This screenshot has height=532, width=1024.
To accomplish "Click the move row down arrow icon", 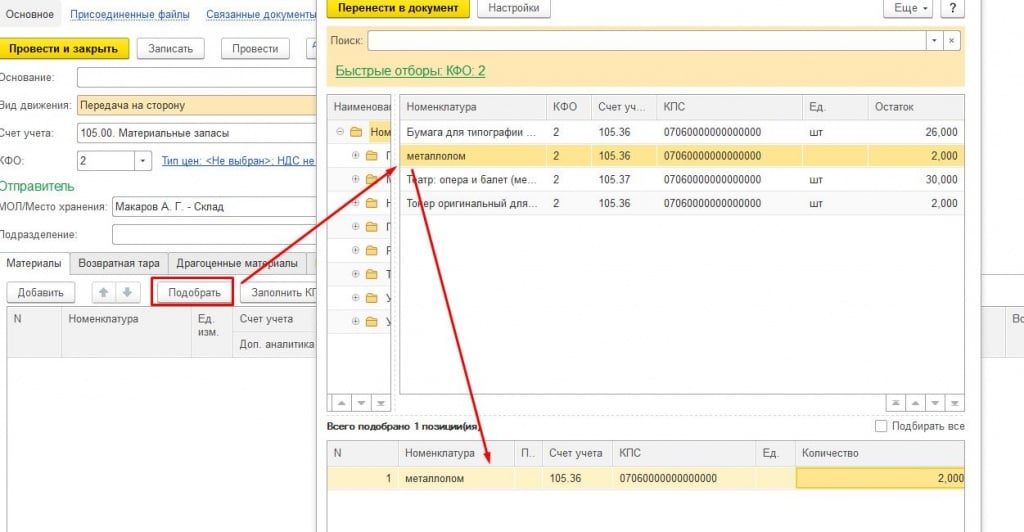I will pyautogui.click(x=126, y=292).
